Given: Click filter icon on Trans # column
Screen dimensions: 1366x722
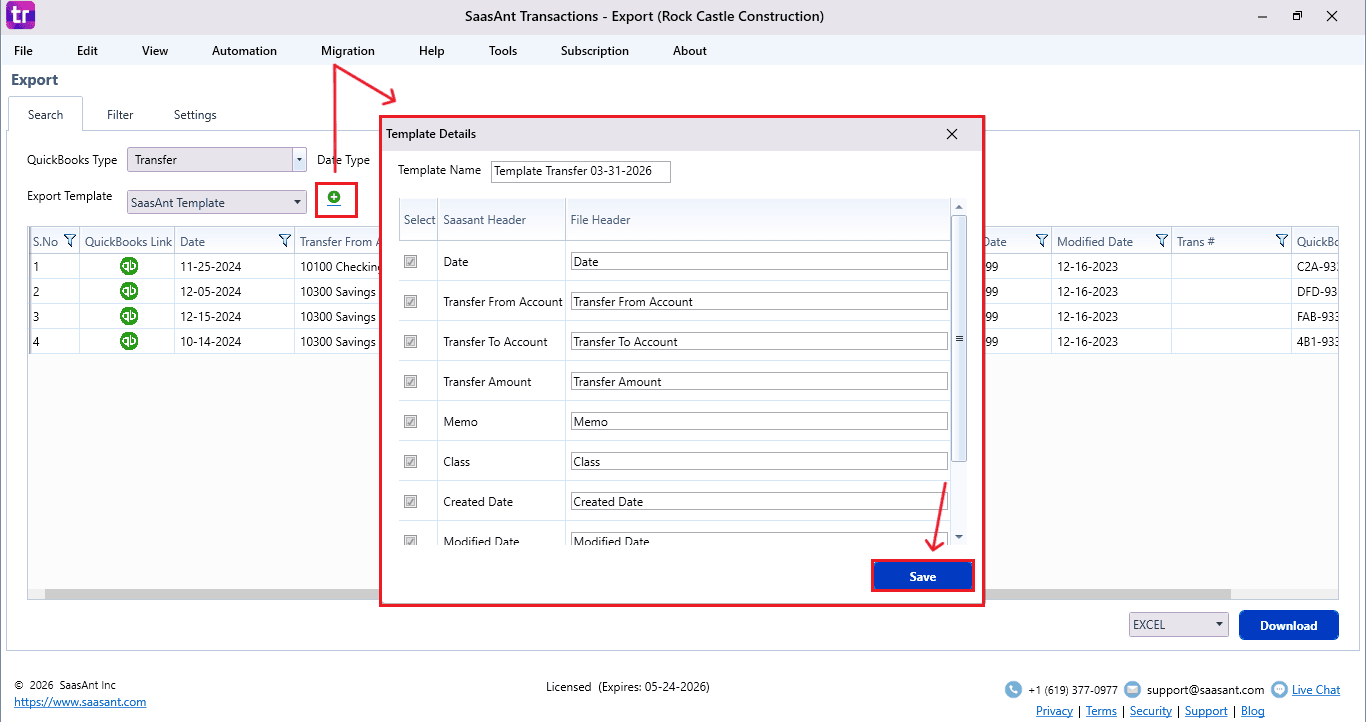Looking at the screenshot, I should [x=1281, y=241].
